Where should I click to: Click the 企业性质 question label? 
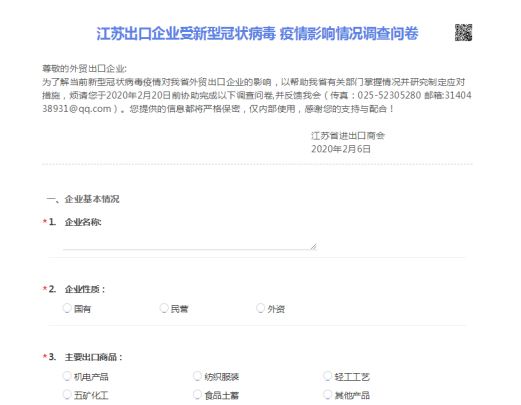tap(85, 289)
